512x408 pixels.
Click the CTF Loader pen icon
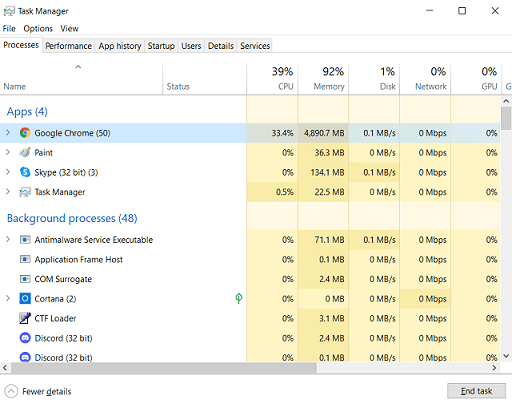25,318
